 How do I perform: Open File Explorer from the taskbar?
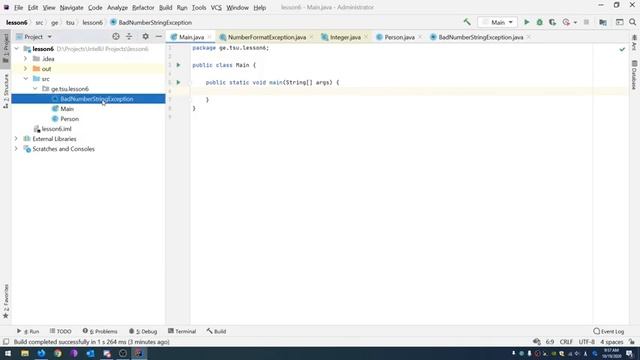[x=25, y=353]
